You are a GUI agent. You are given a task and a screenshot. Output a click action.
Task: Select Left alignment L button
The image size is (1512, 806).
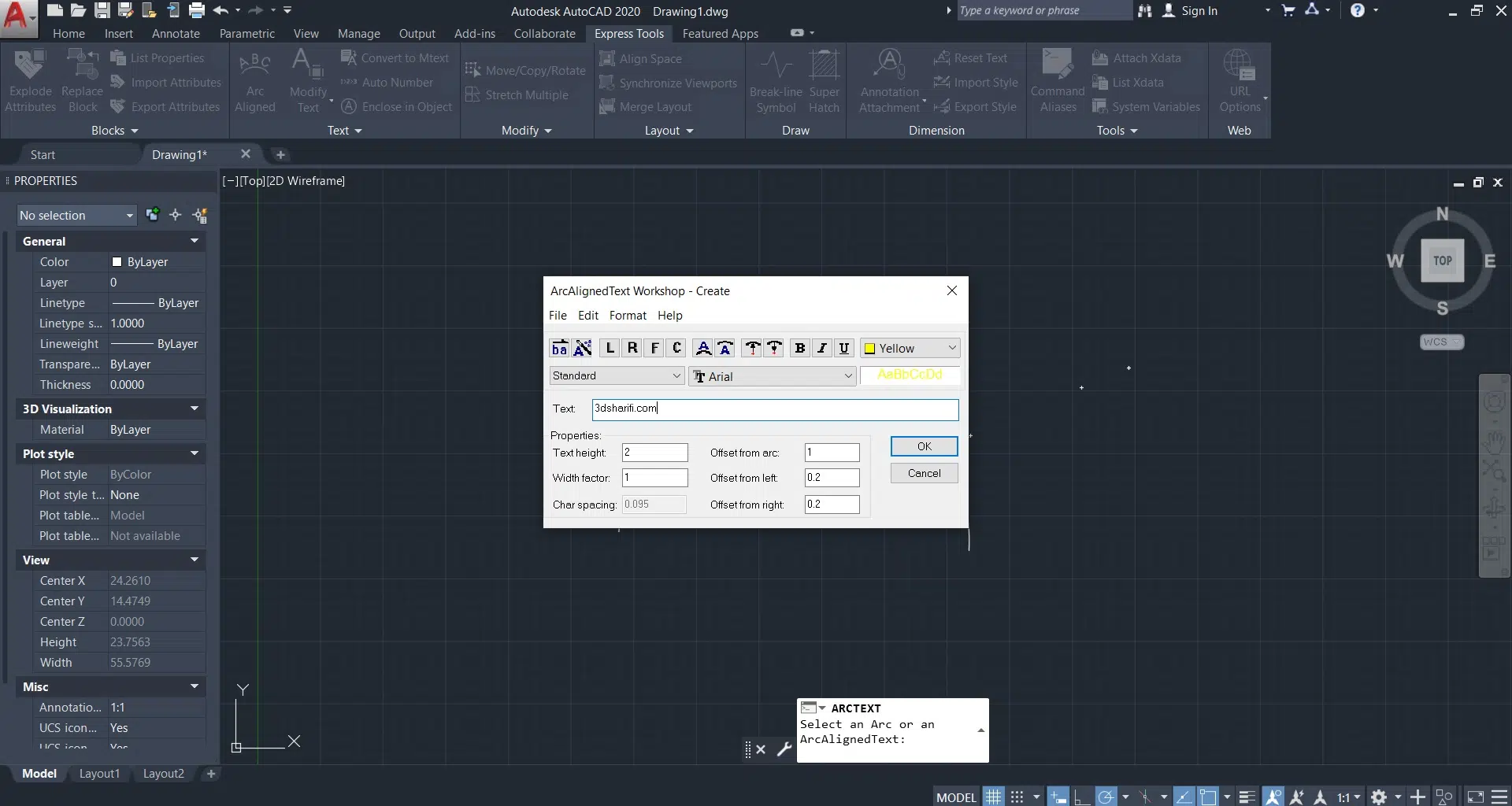tap(610, 348)
